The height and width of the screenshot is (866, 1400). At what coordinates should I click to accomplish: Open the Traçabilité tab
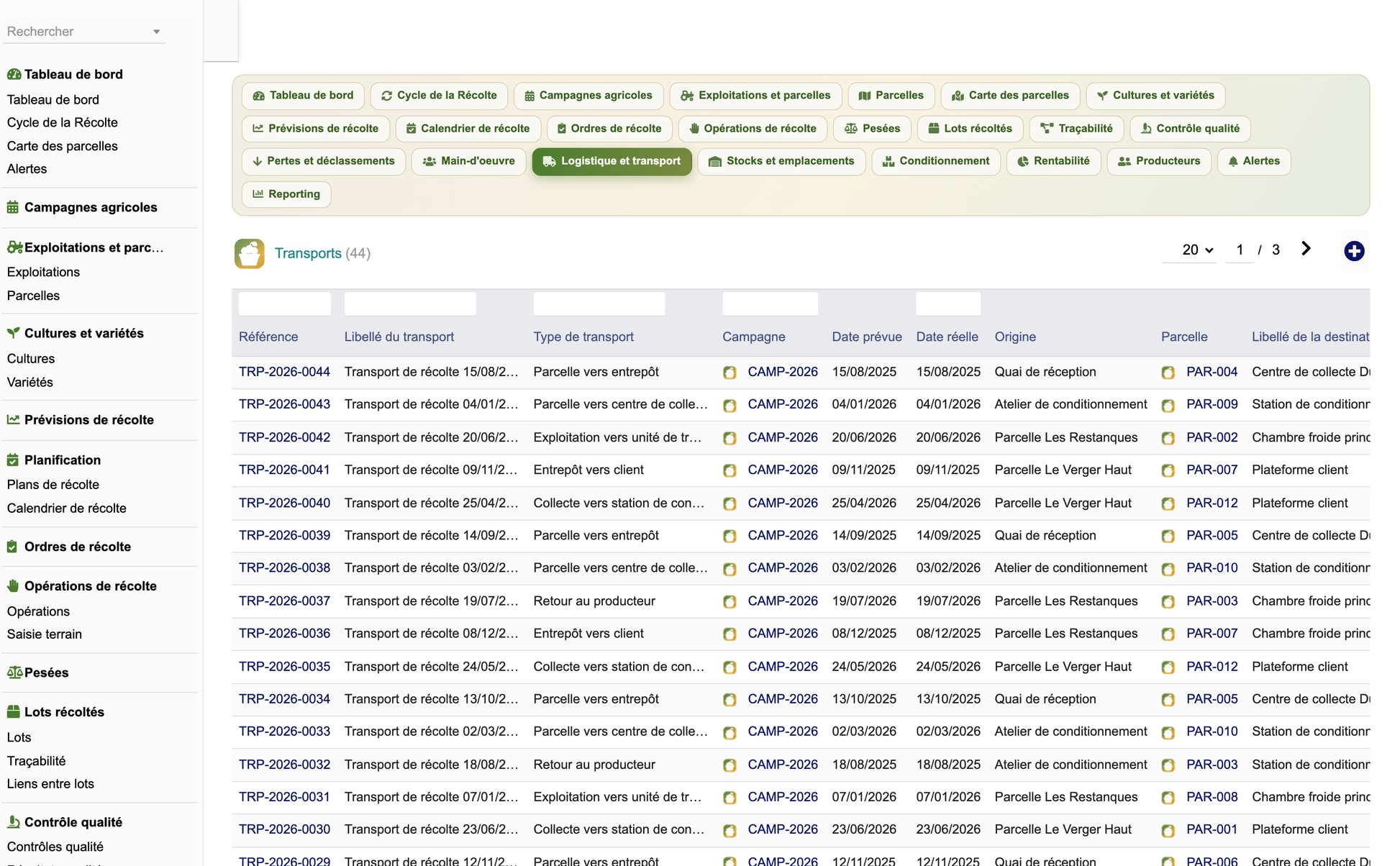(1076, 129)
